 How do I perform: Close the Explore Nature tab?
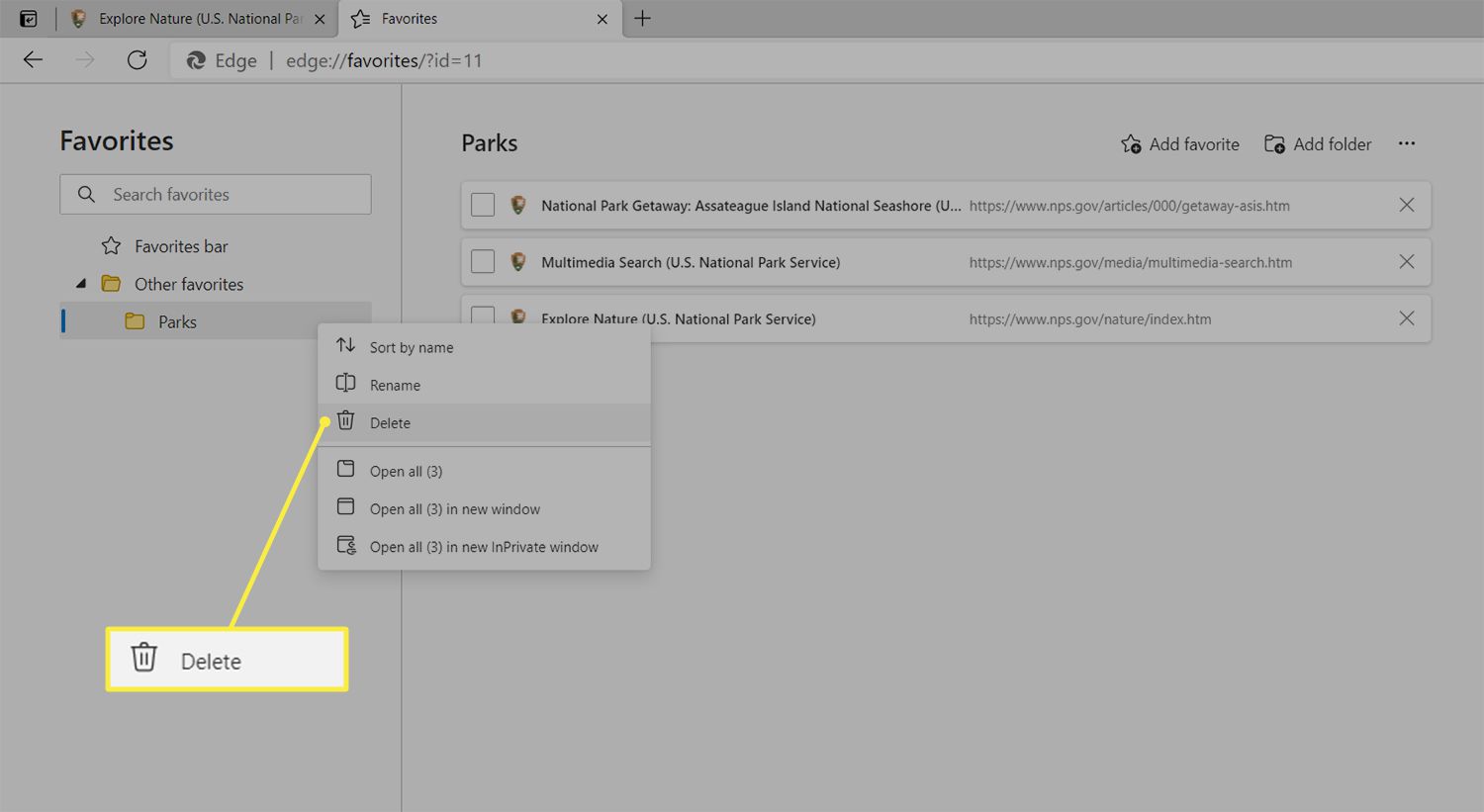click(x=319, y=19)
